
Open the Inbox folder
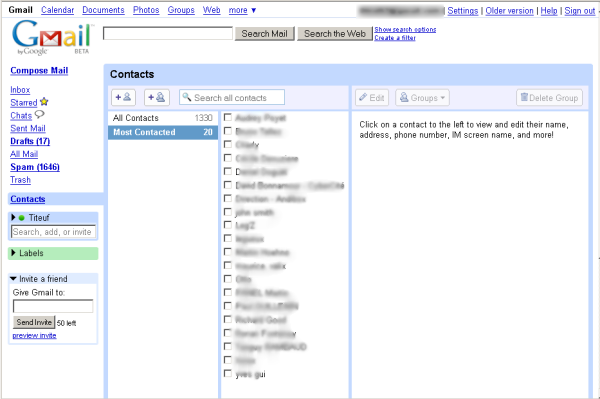pos(20,90)
